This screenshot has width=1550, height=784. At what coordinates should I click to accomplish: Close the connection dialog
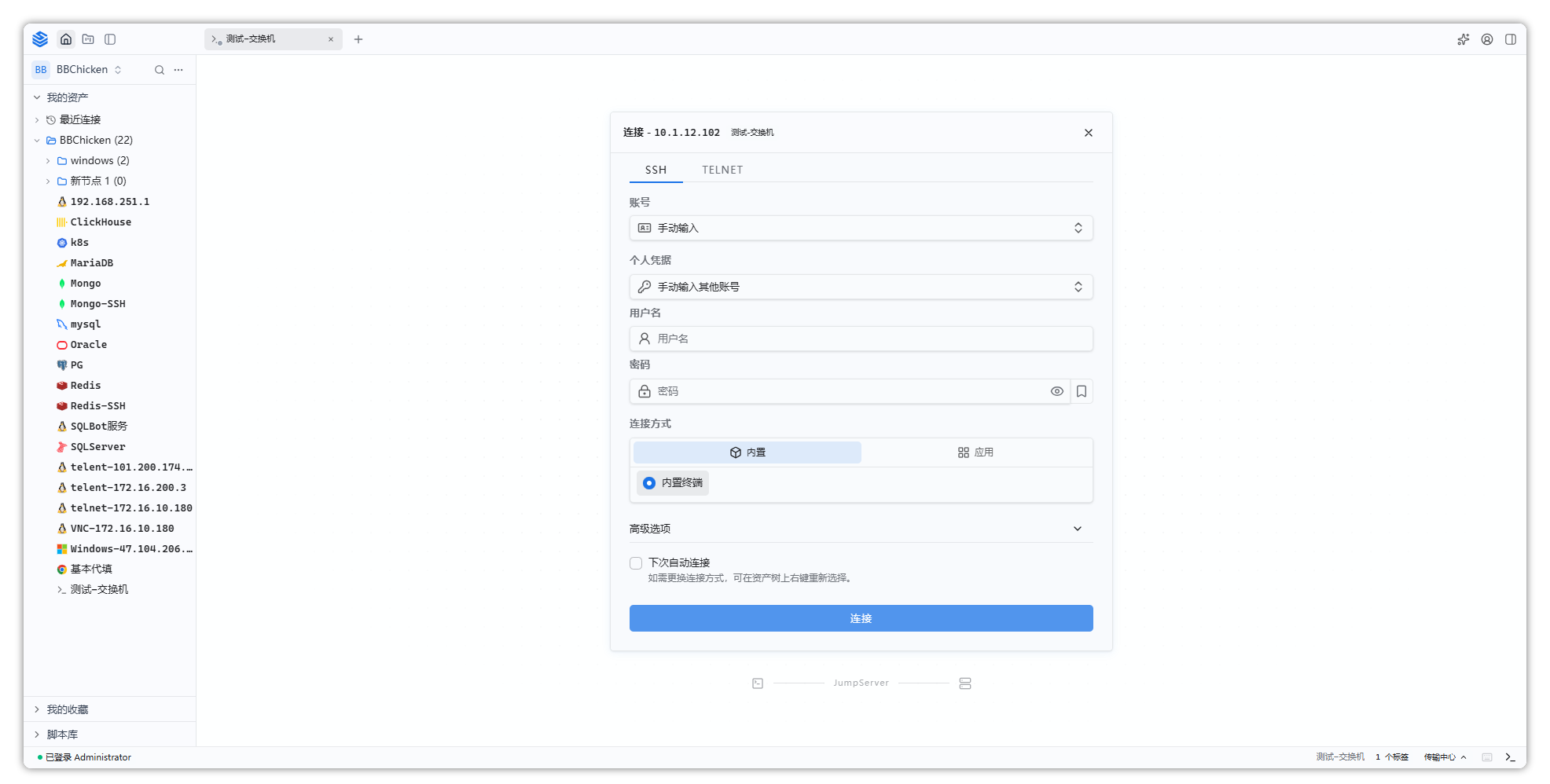pyautogui.click(x=1089, y=133)
